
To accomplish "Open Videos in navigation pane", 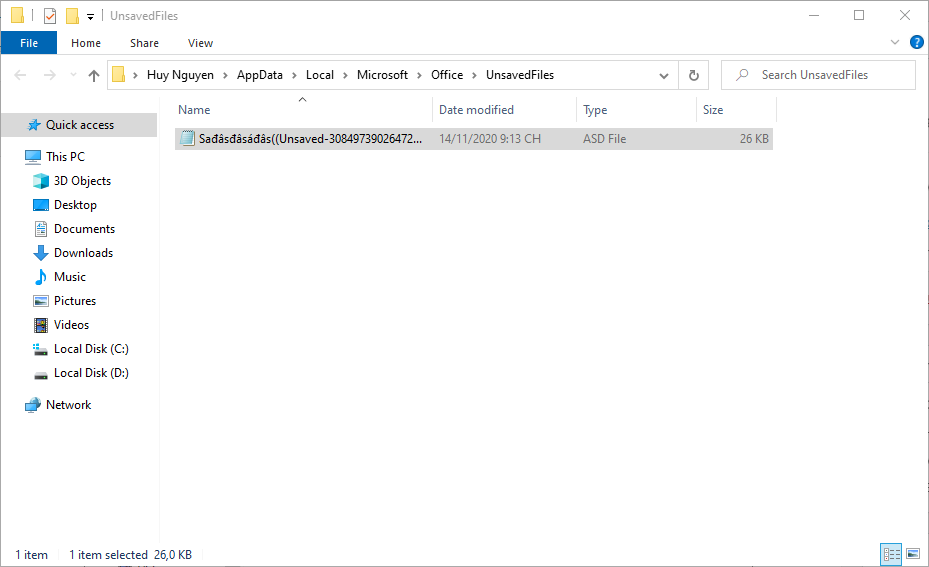I will [71, 325].
